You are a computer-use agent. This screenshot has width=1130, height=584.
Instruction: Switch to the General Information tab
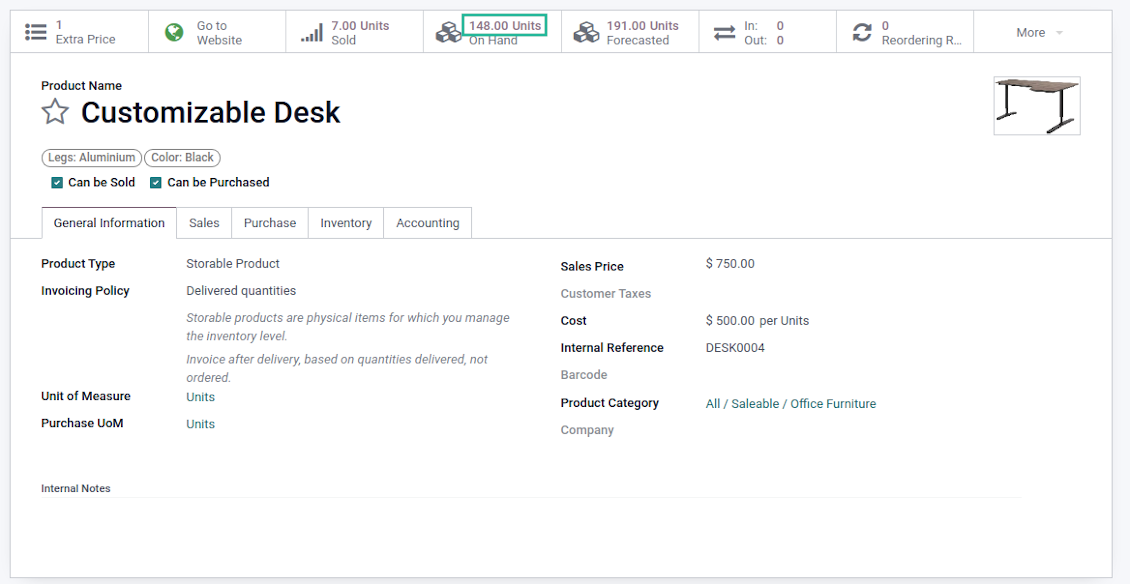coord(109,223)
